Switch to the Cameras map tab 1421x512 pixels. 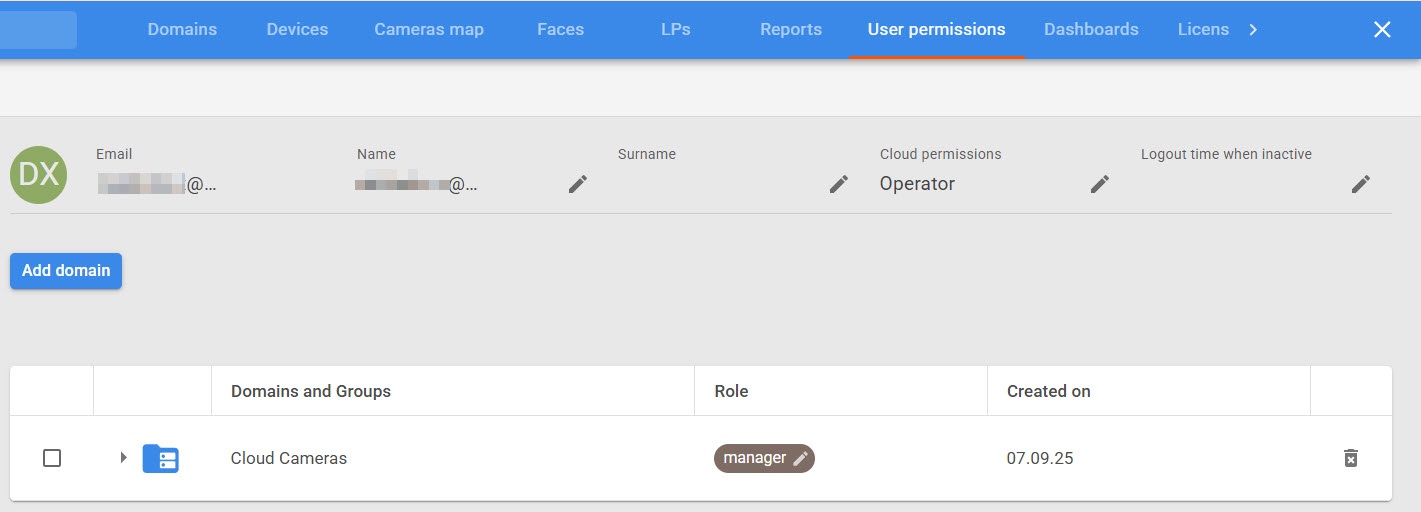(429, 29)
